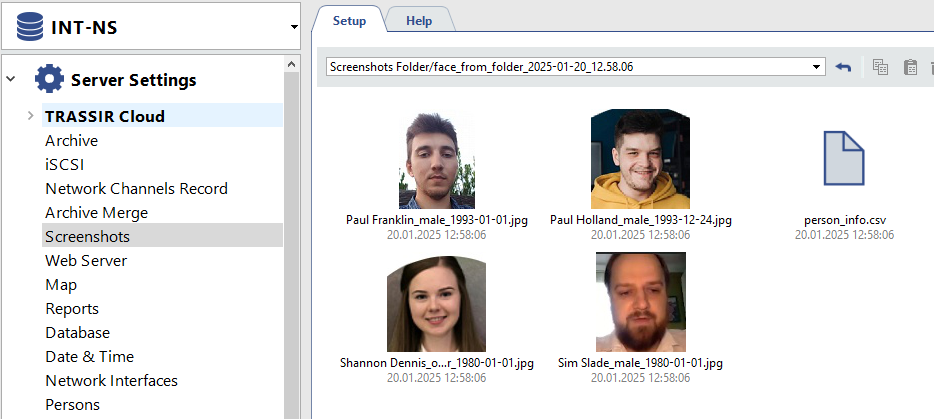Click the Sim Slade_male_1980-01-01.jpg filename
Viewport: 934px width, 419px height.
pos(640,363)
